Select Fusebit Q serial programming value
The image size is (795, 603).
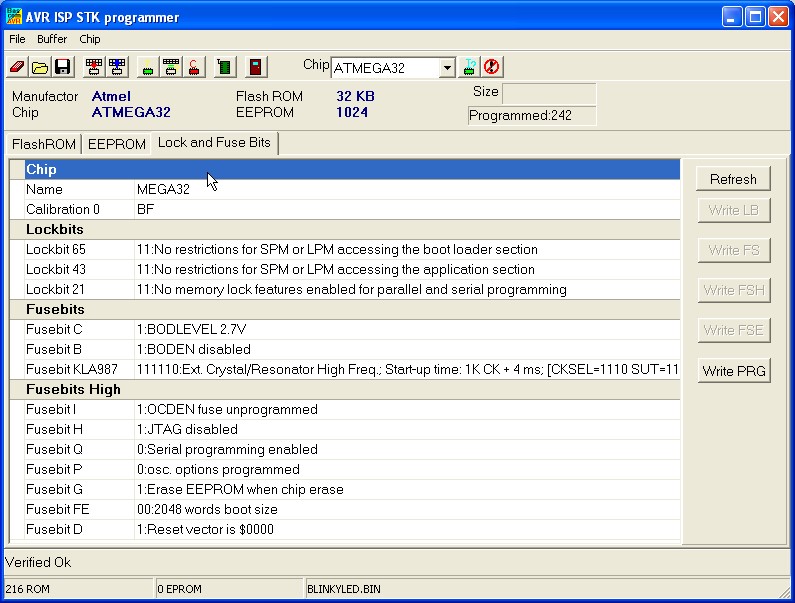coord(407,450)
